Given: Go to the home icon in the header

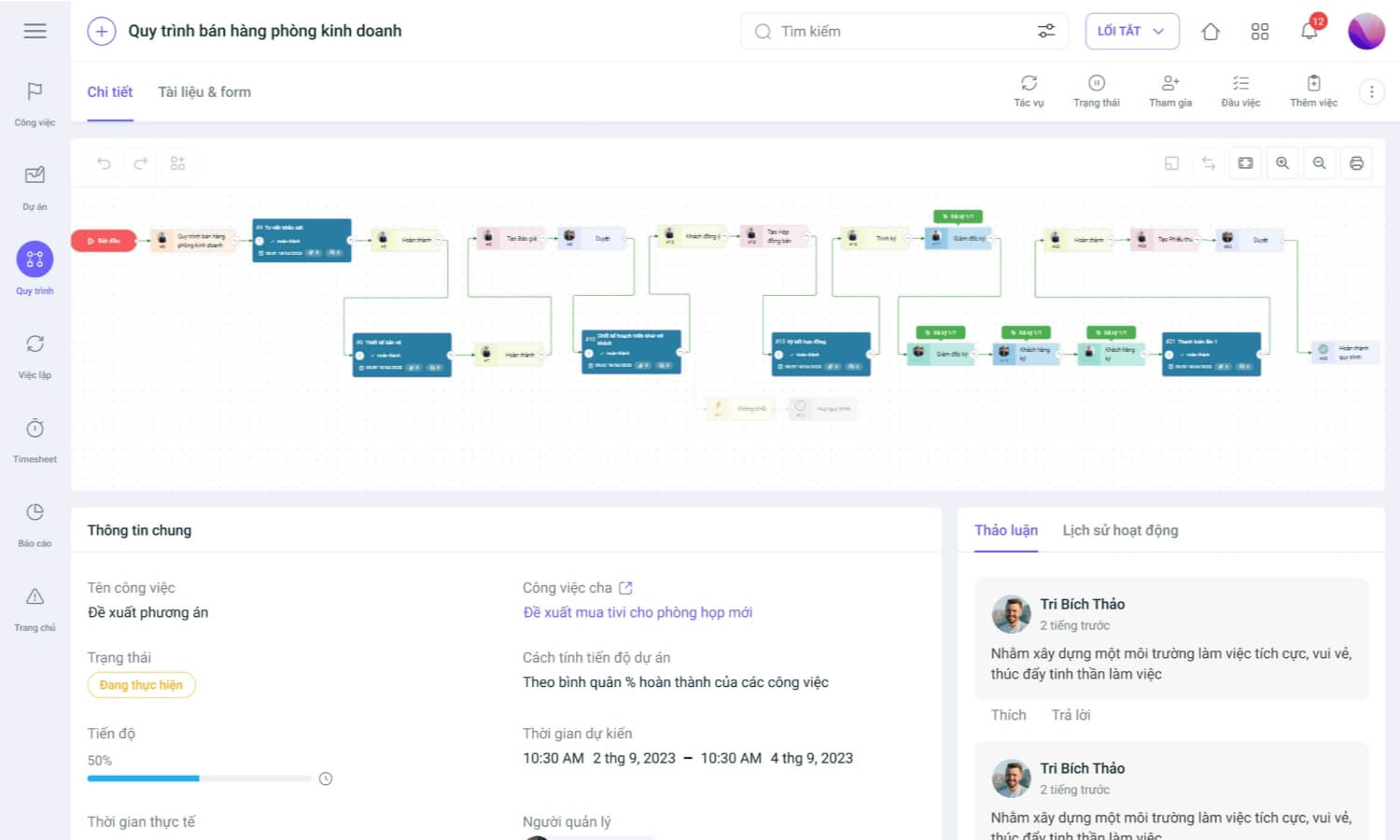Looking at the screenshot, I should click(1211, 32).
